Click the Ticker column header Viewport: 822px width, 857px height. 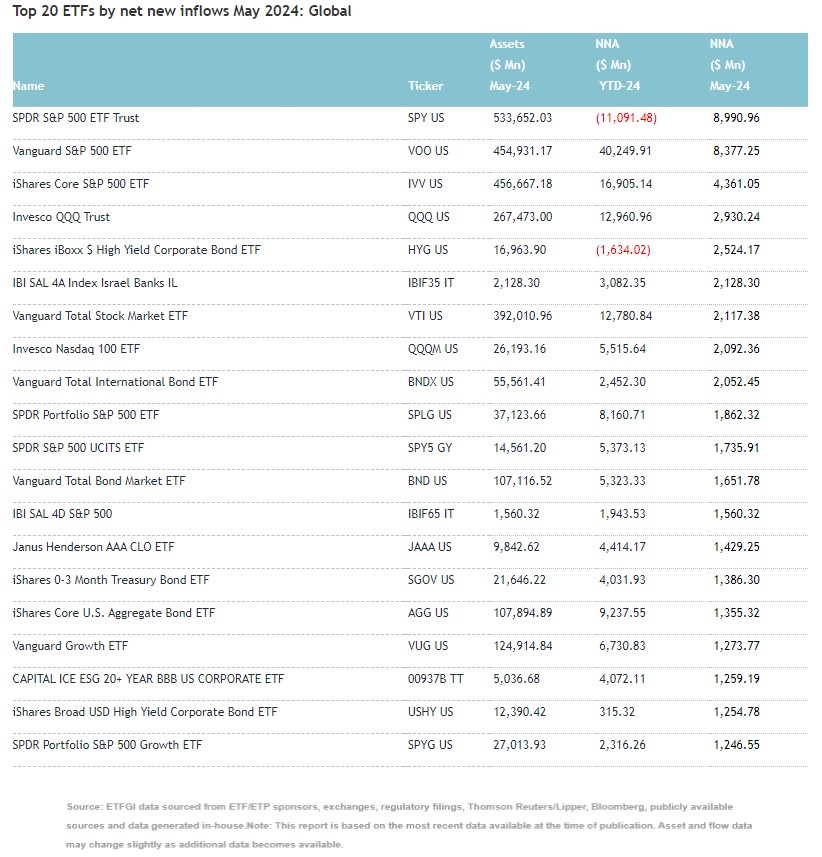point(425,86)
